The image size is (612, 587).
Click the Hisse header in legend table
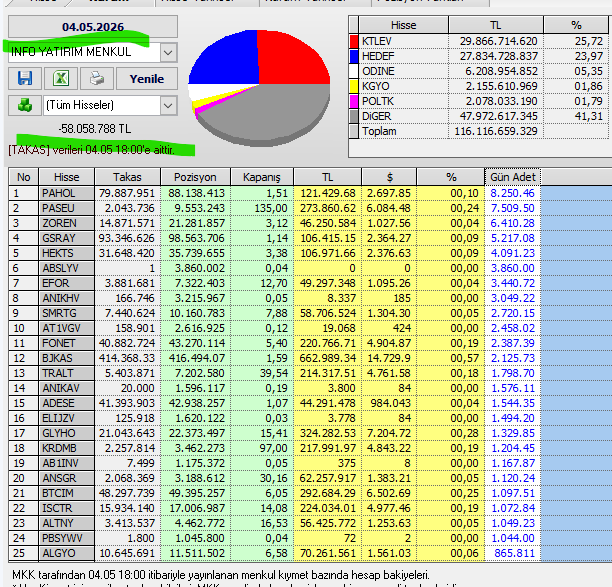click(x=404, y=25)
